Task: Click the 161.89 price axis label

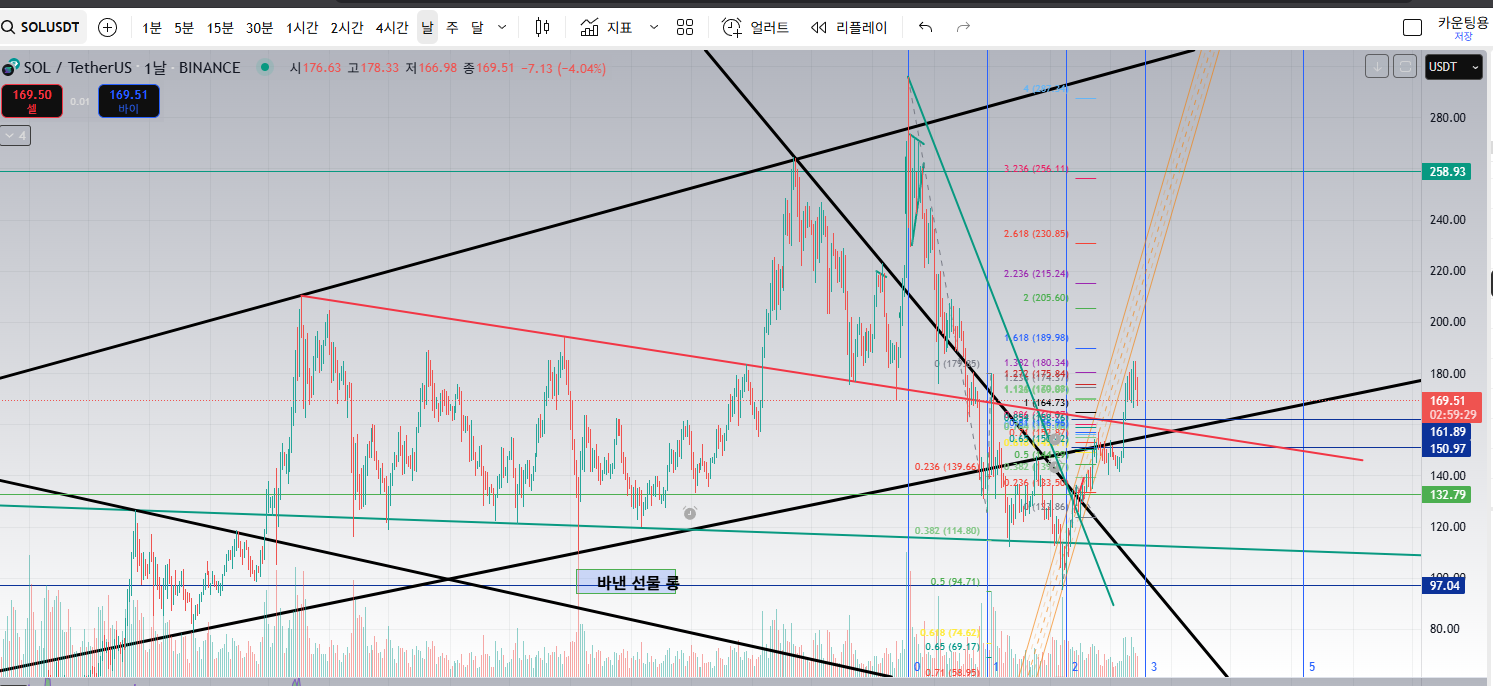Action: coord(1445,432)
